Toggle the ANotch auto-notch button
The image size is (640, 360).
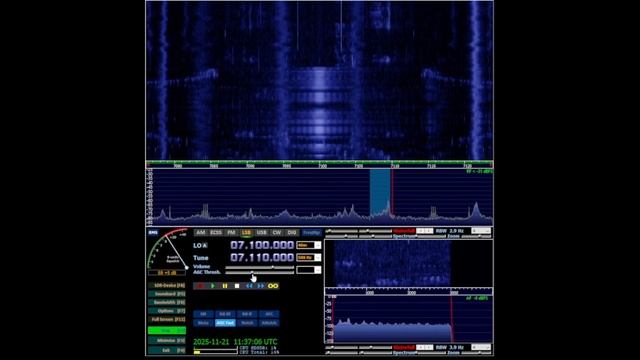[269, 323]
